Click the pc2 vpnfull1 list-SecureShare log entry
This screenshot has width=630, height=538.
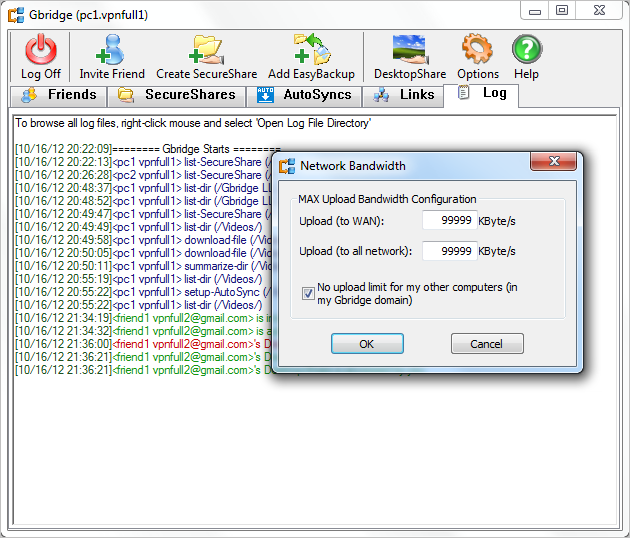point(143,175)
